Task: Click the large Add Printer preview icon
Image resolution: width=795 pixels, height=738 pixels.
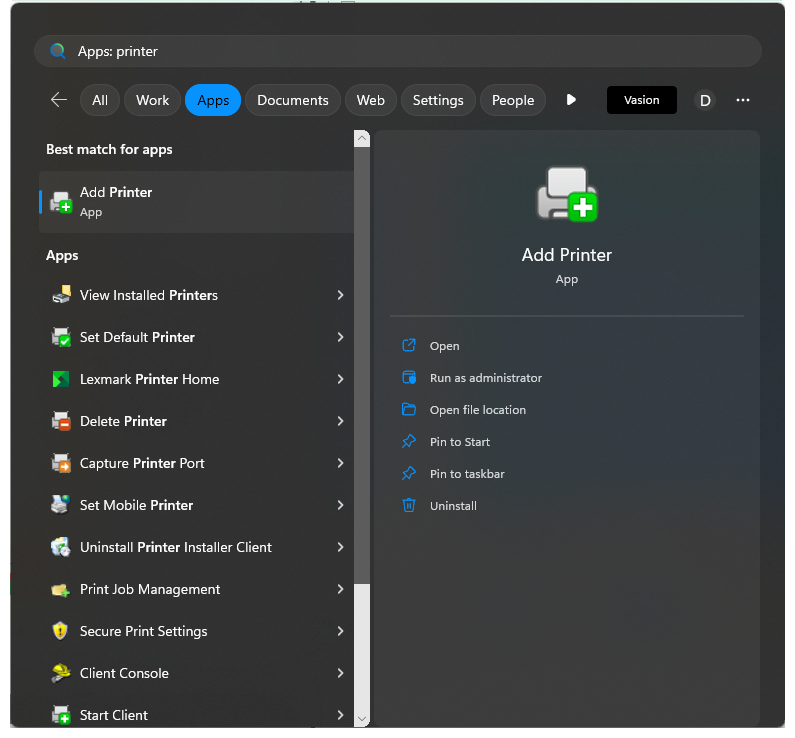Action: 567,195
